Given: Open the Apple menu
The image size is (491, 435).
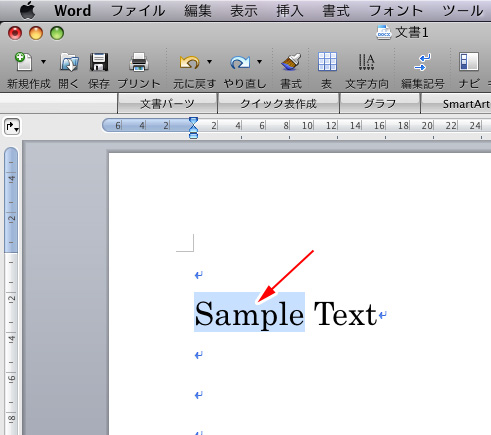Looking at the screenshot, I should point(27,11).
